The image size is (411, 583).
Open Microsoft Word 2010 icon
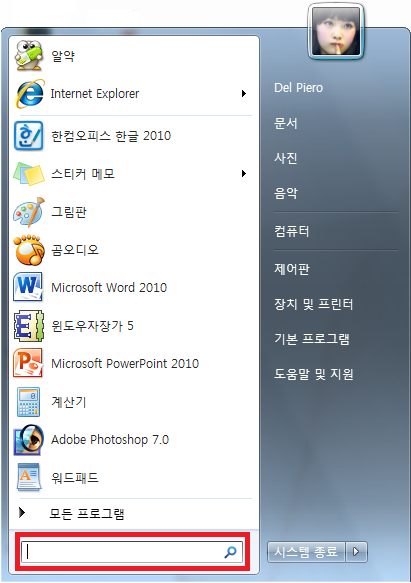[28, 287]
